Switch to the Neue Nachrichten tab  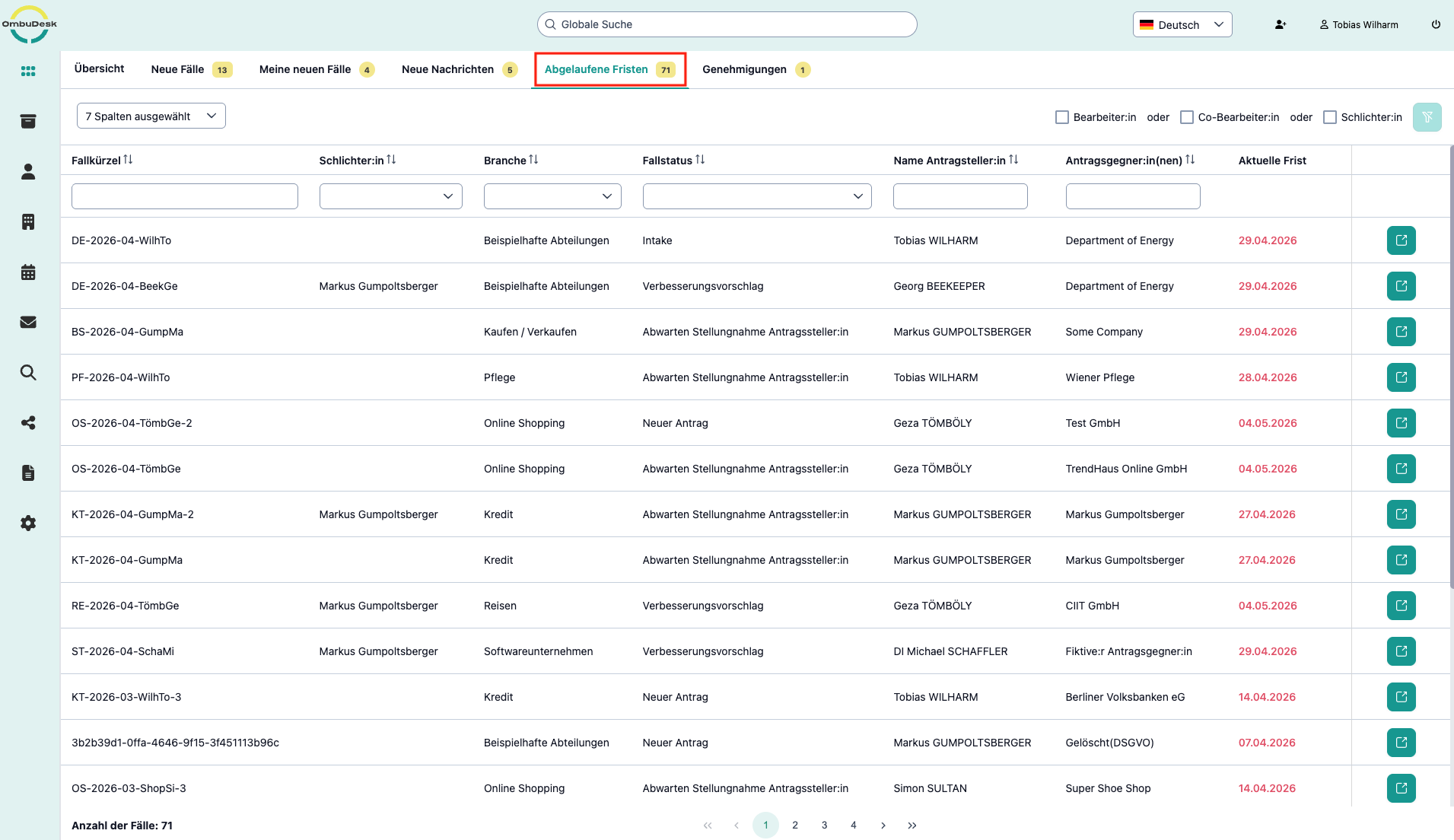(x=460, y=69)
